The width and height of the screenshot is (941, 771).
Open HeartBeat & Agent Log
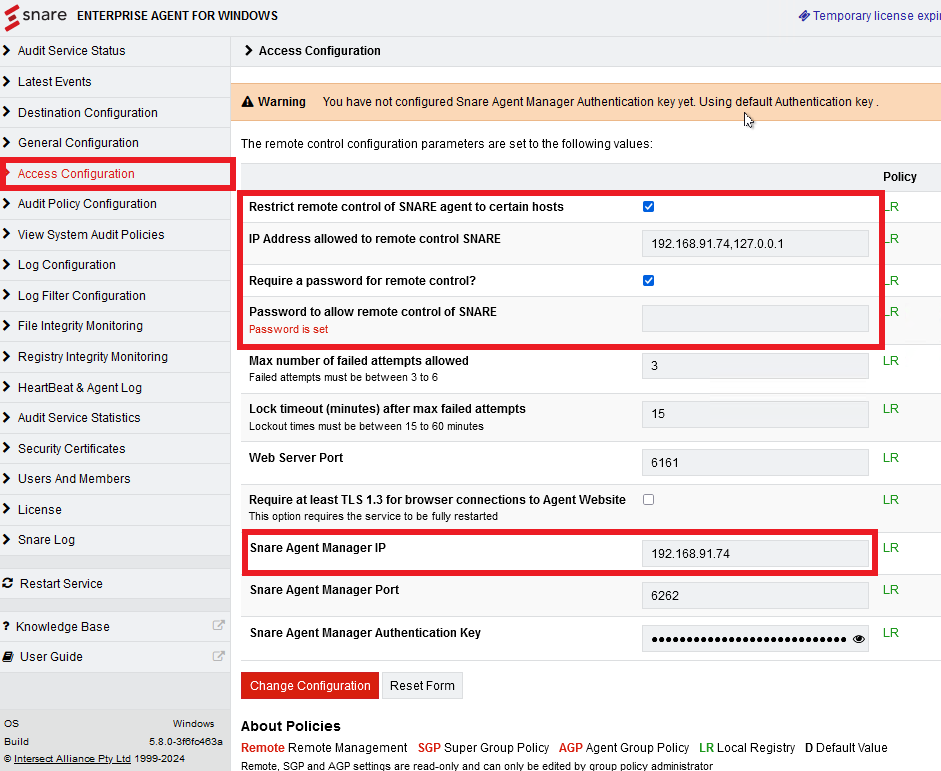[80, 388]
